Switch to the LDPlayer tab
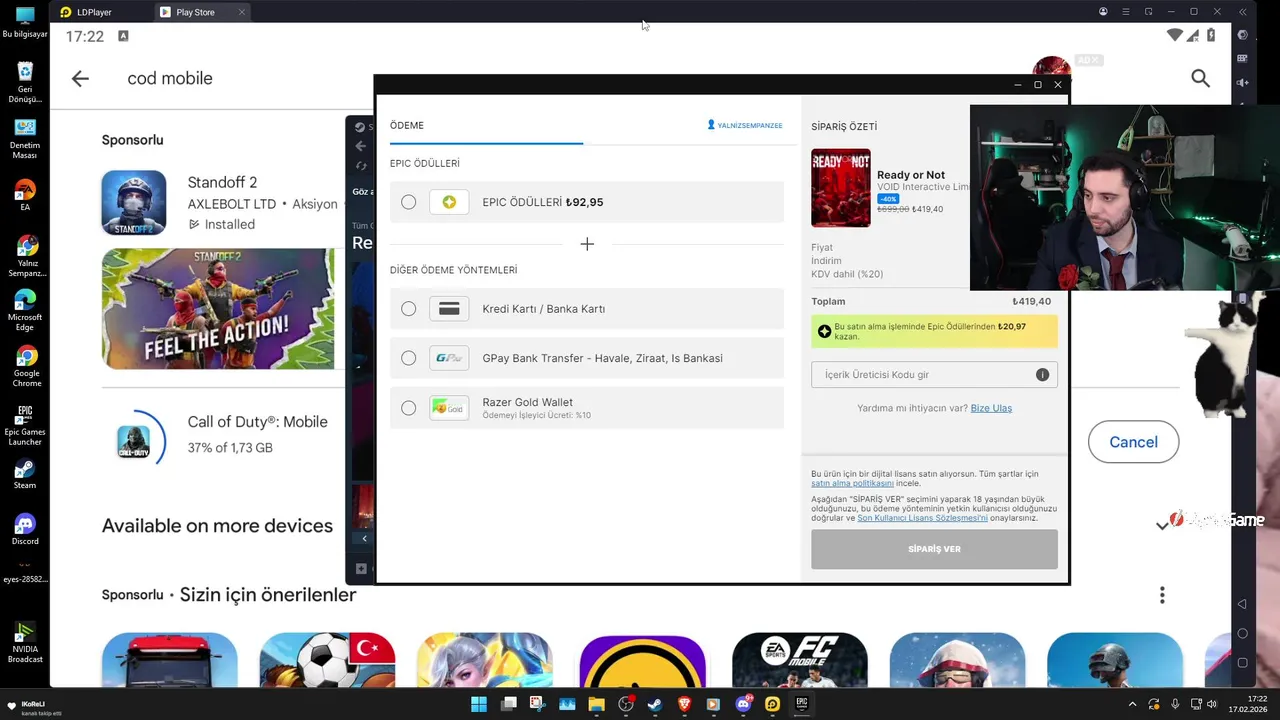 pos(94,12)
